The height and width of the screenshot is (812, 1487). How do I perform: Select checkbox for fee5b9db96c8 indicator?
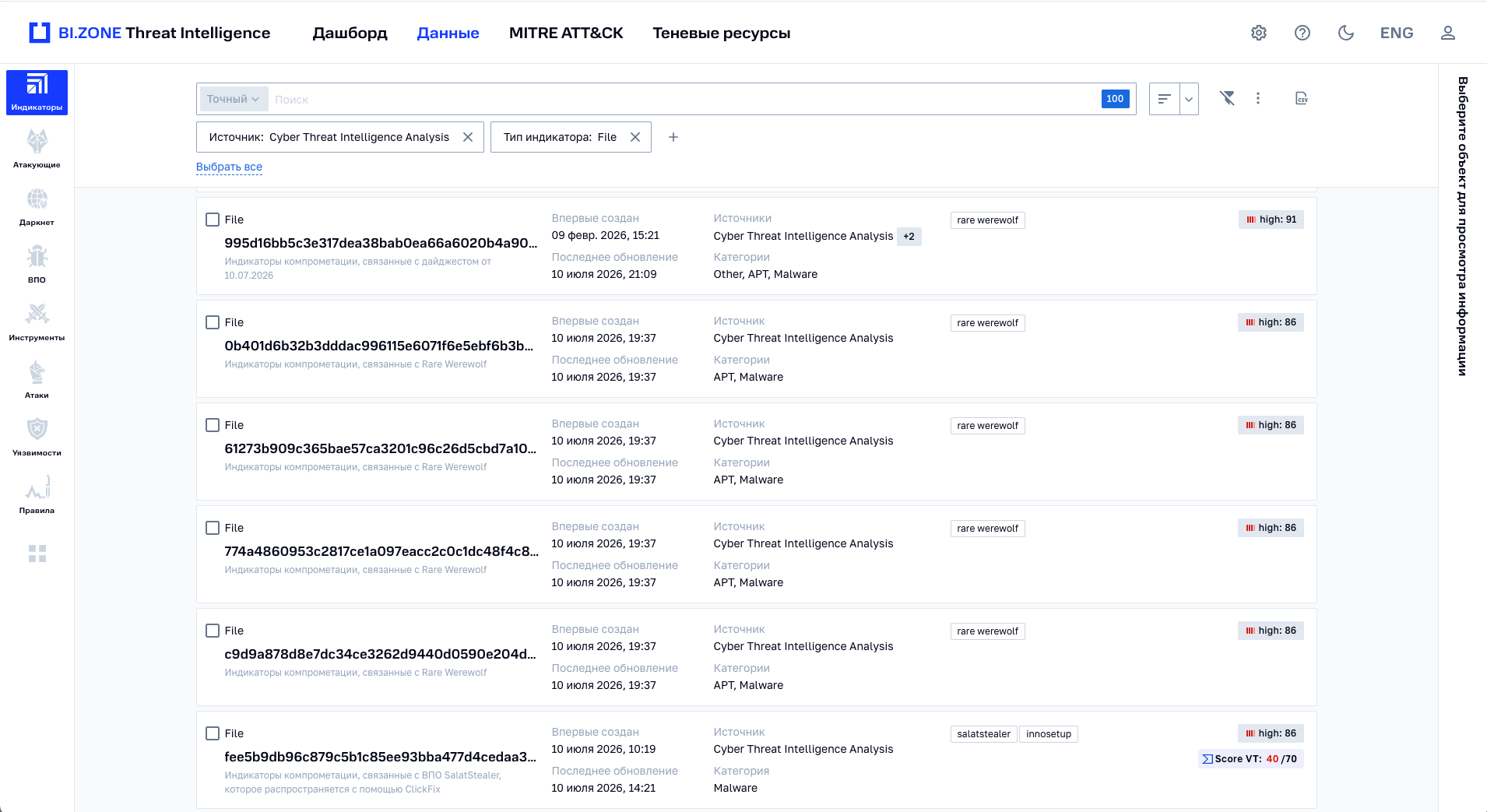pyautogui.click(x=213, y=733)
